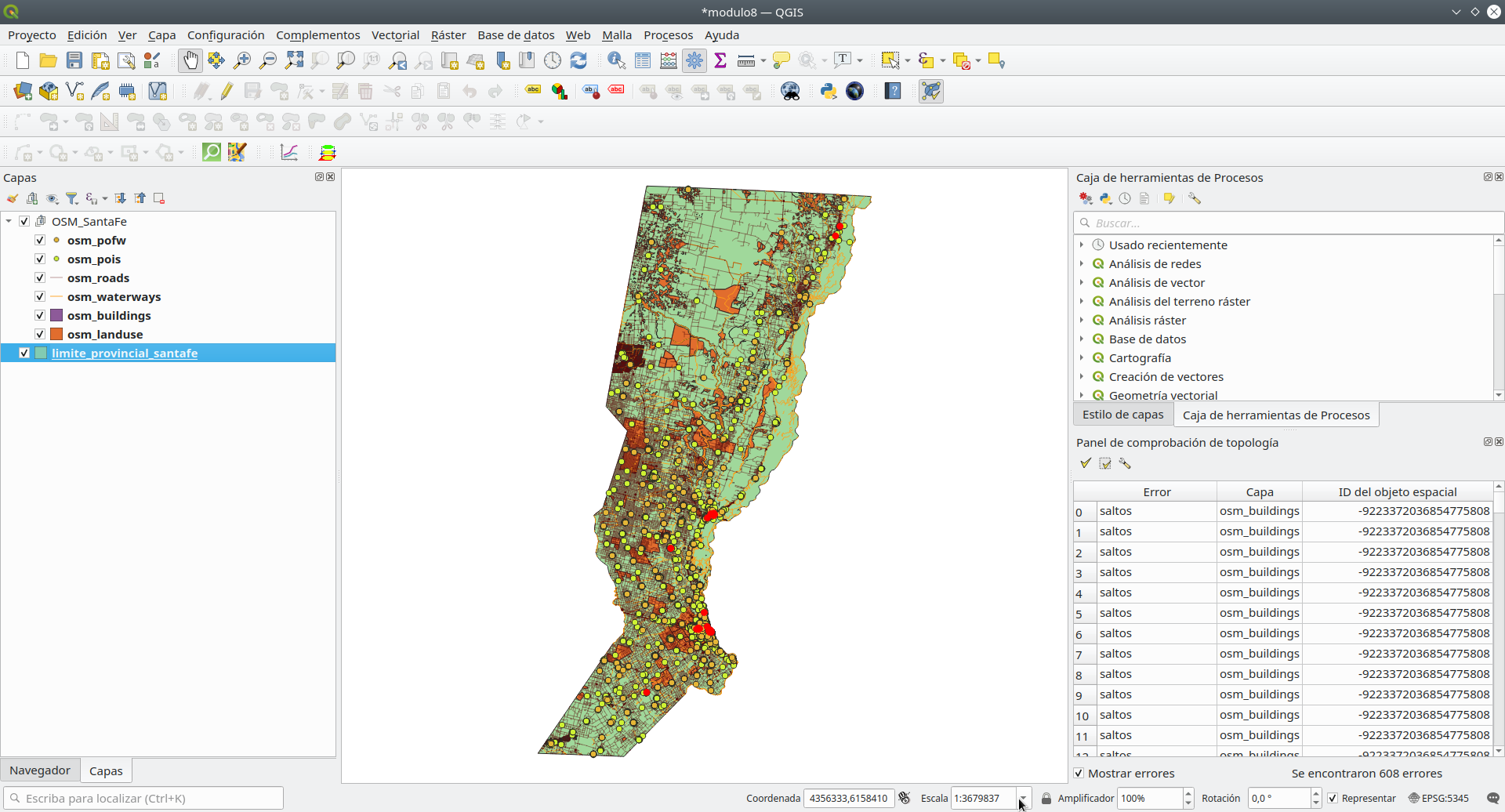Filter legend icon in Capas panel
The width and height of the screenshot is (1505, 812).
[72, 198]
